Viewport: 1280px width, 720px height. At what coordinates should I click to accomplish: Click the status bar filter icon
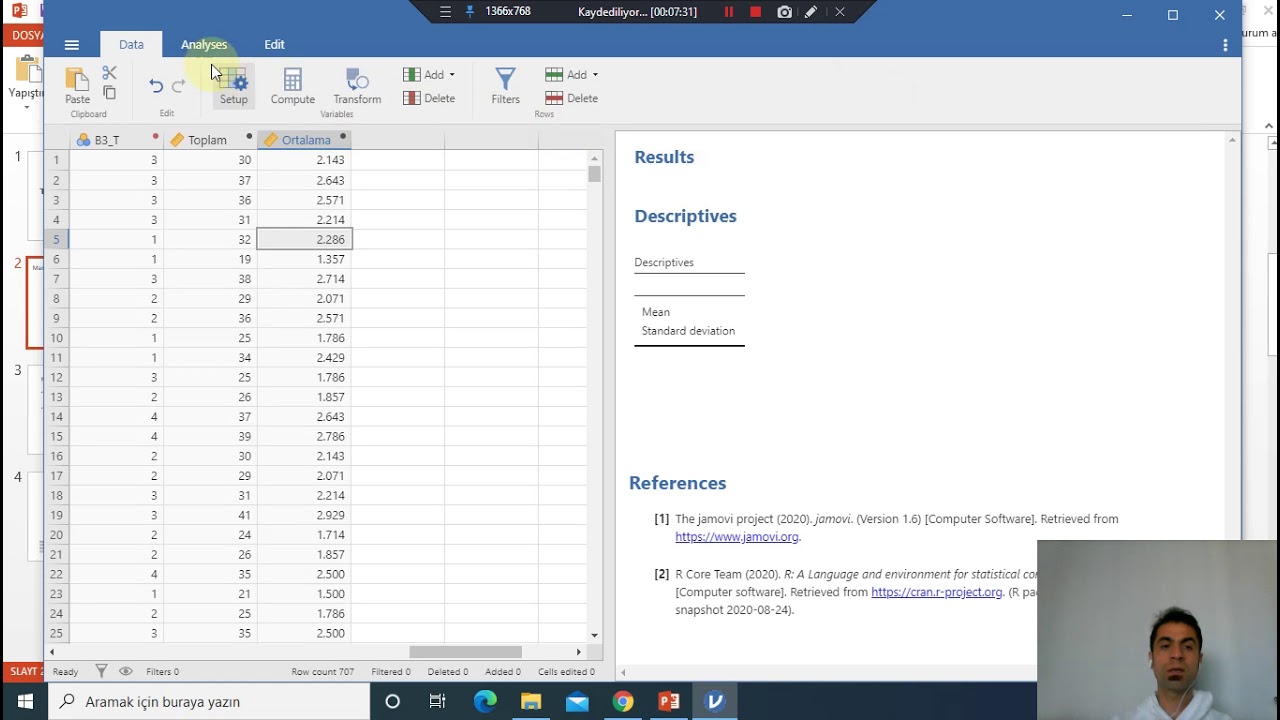[x=101, y=671]
